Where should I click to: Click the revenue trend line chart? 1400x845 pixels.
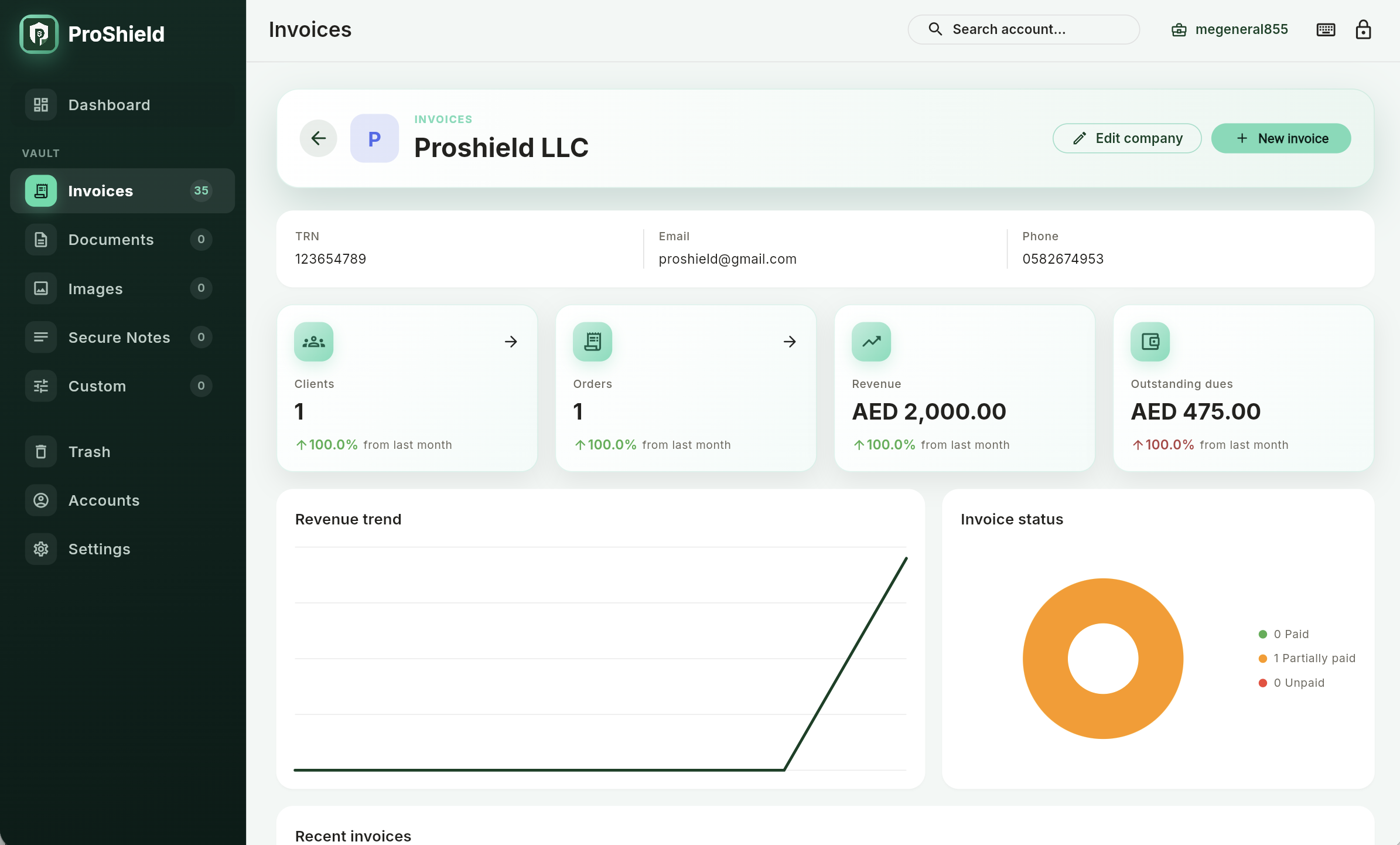click(600, 659)
